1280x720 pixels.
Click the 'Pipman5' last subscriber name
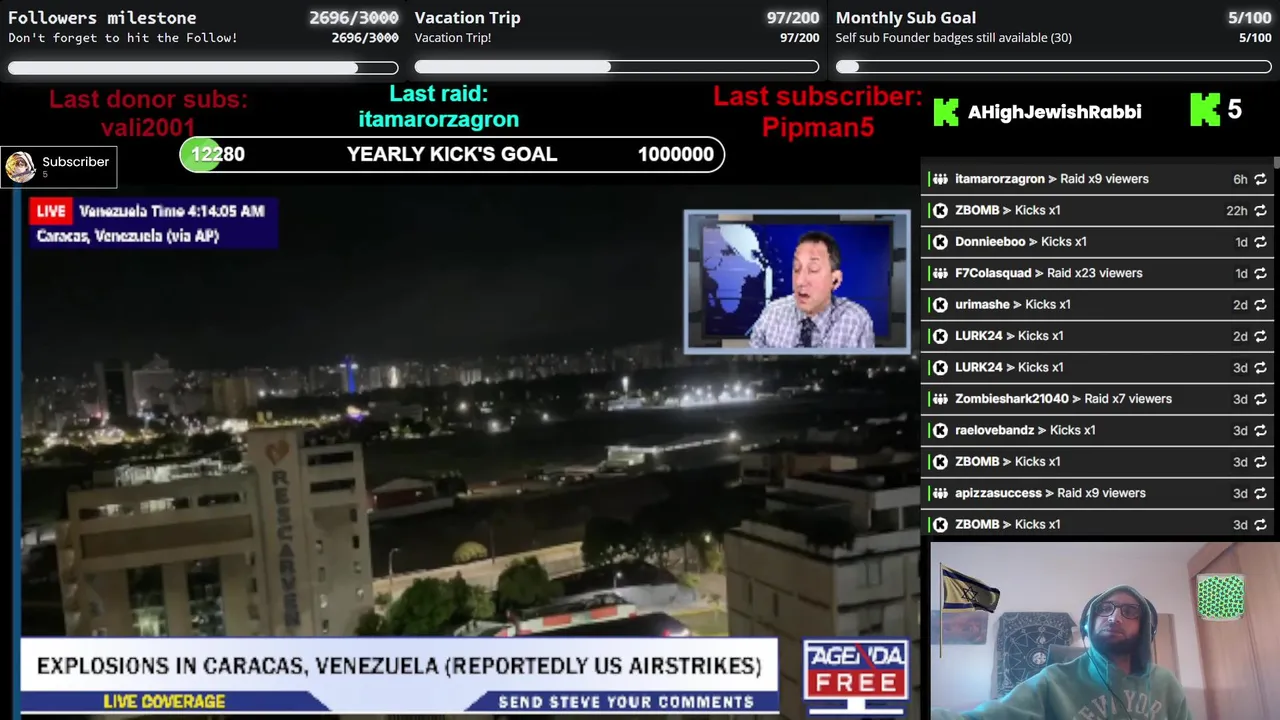[818, 127]
